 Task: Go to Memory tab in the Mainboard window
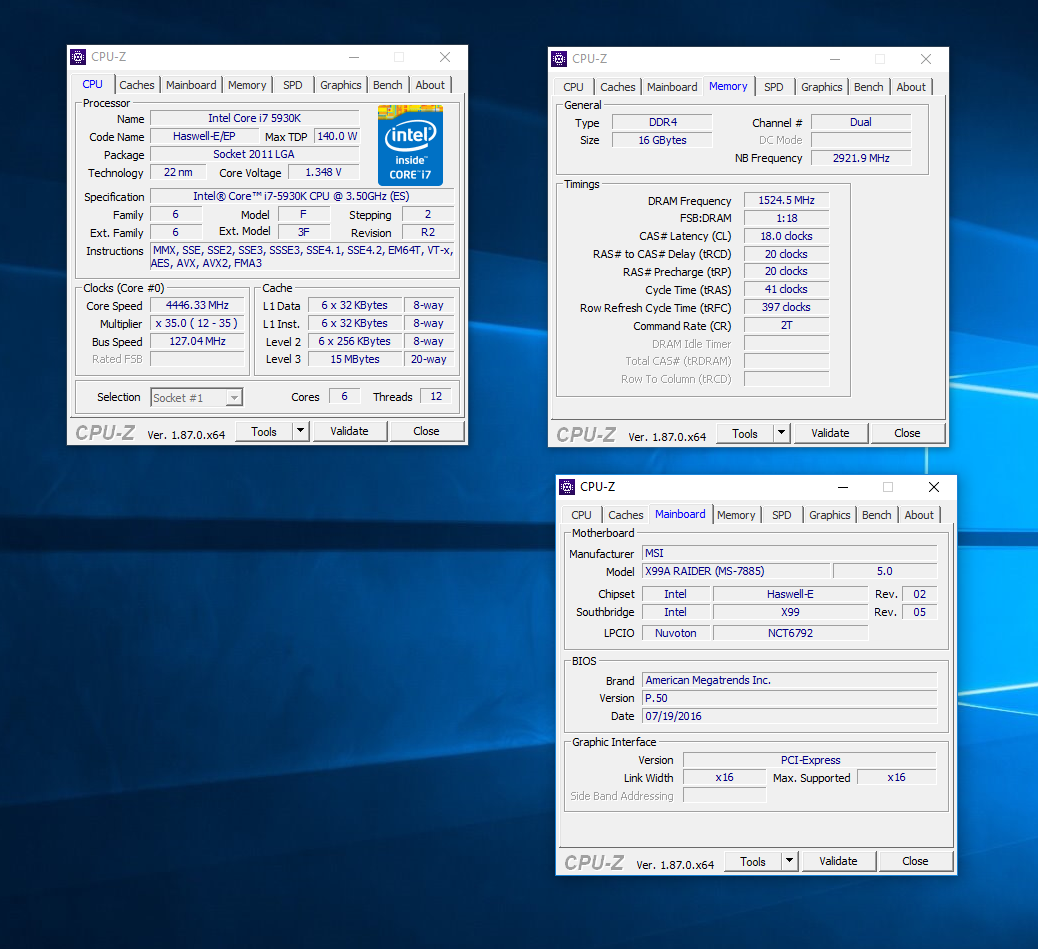click(x=736, y=515)
